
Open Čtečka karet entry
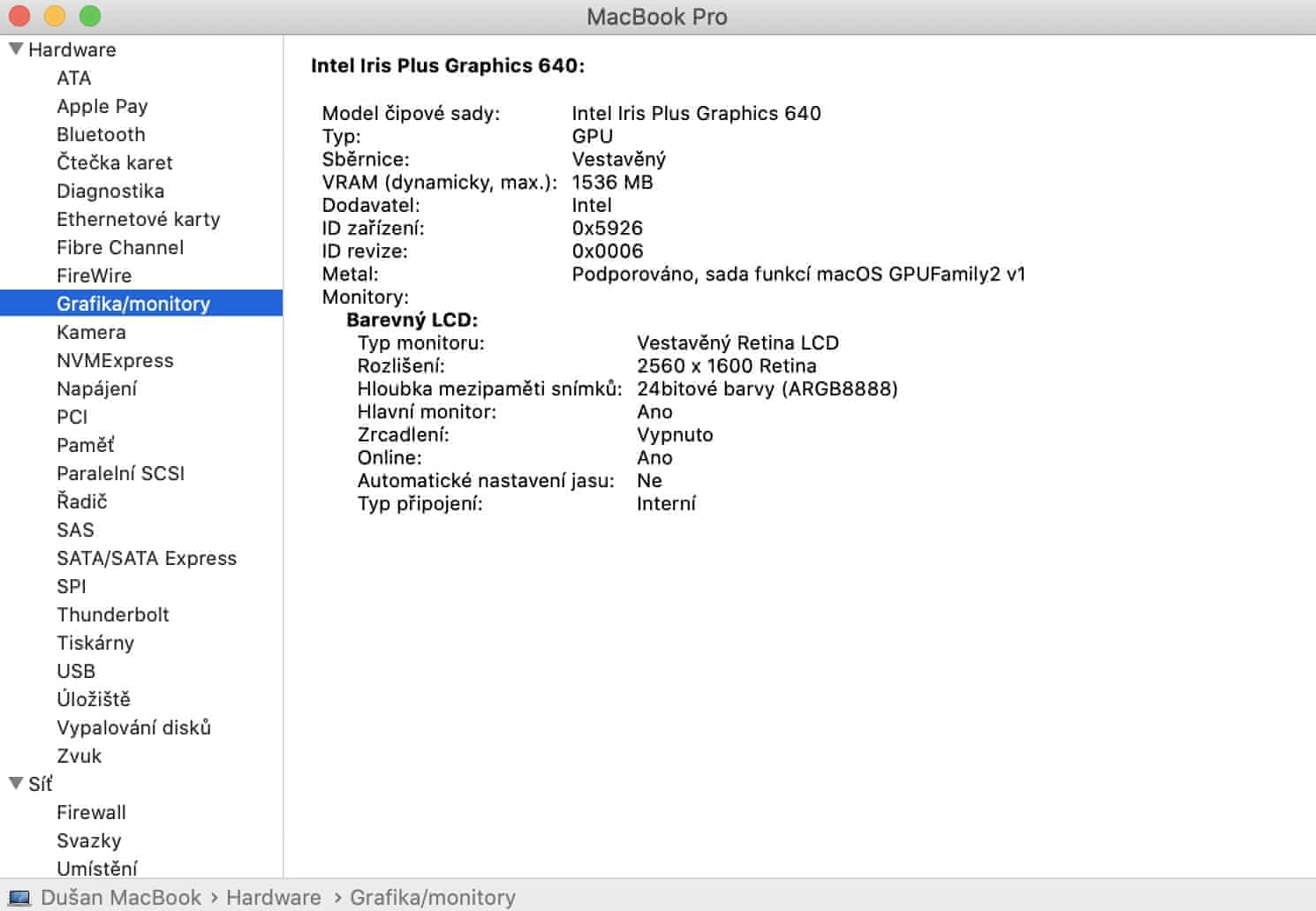point(115,162)
